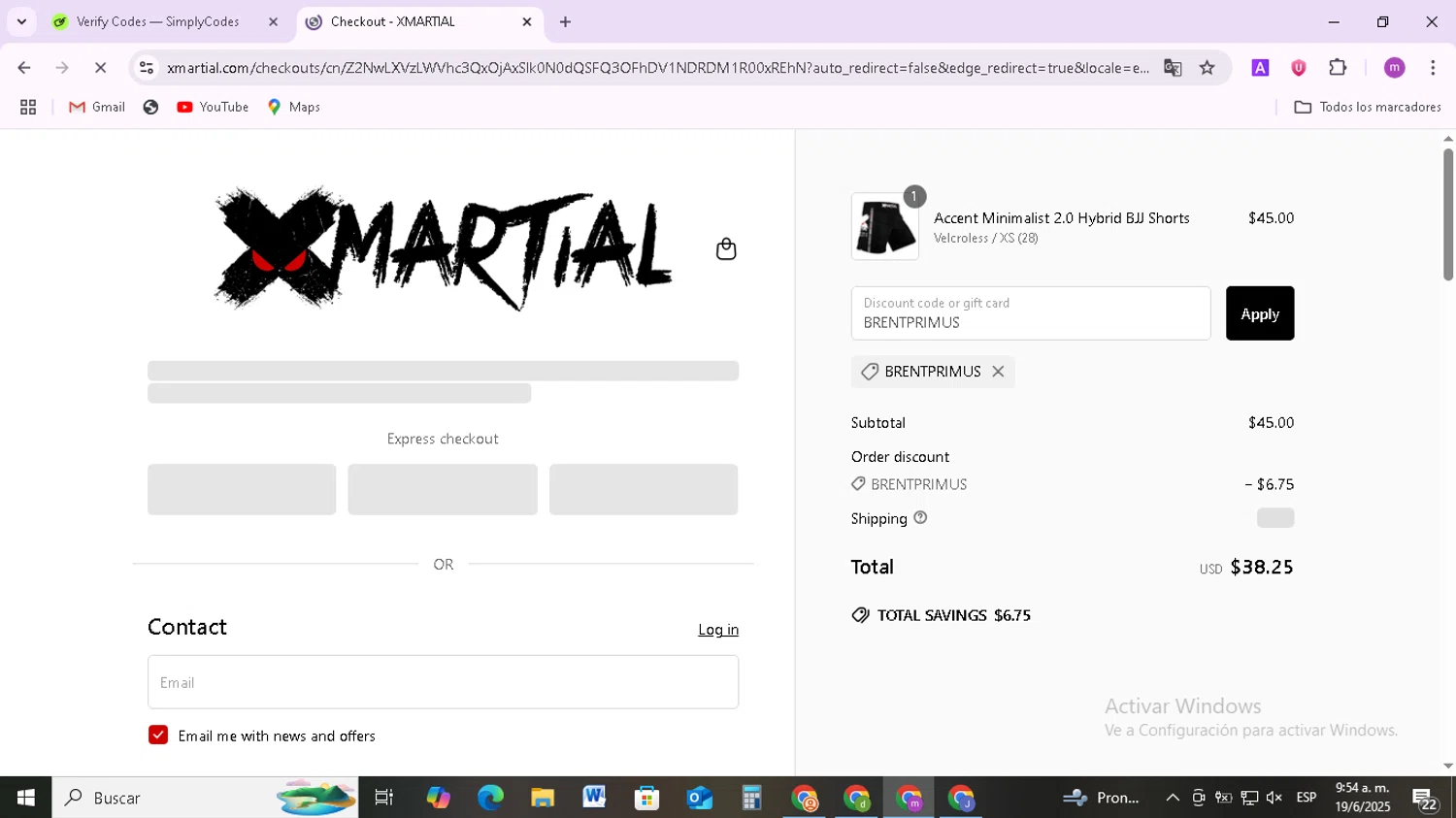Open Calculator from the taskbar
The height and width of the screenshot is (818, 1456).
(751, 798)
